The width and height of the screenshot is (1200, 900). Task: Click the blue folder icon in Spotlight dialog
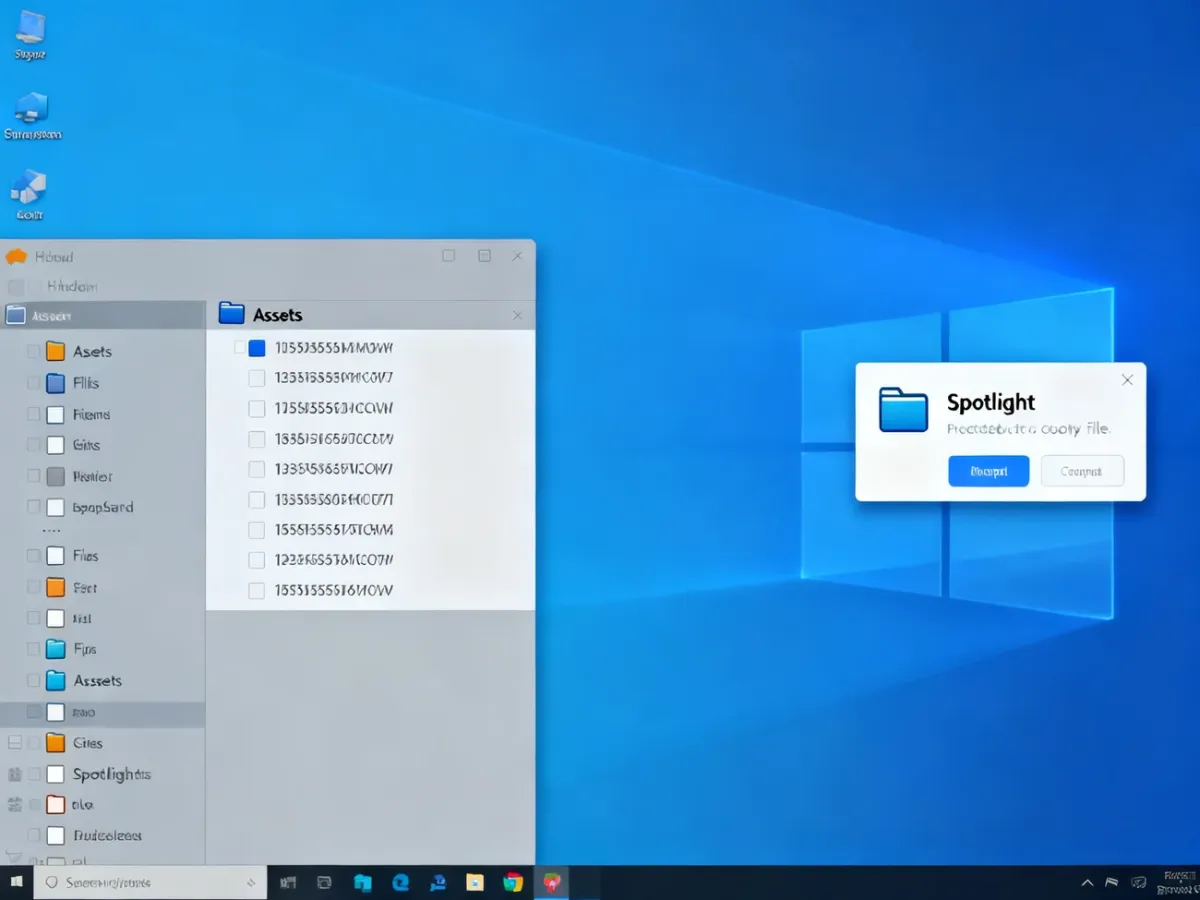pyautogui.click(x=903, y=410)
